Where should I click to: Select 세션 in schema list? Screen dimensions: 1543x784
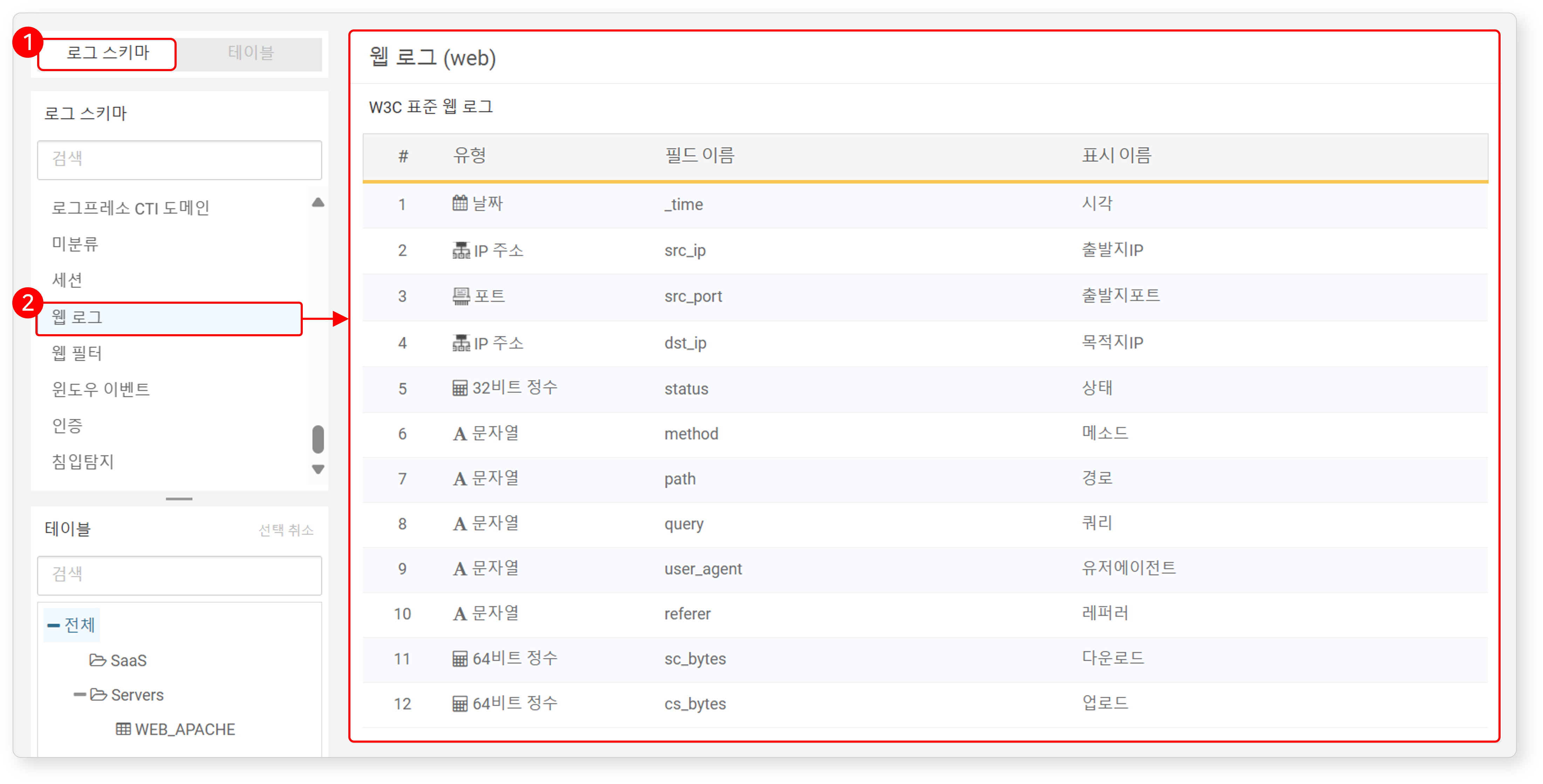67,280
